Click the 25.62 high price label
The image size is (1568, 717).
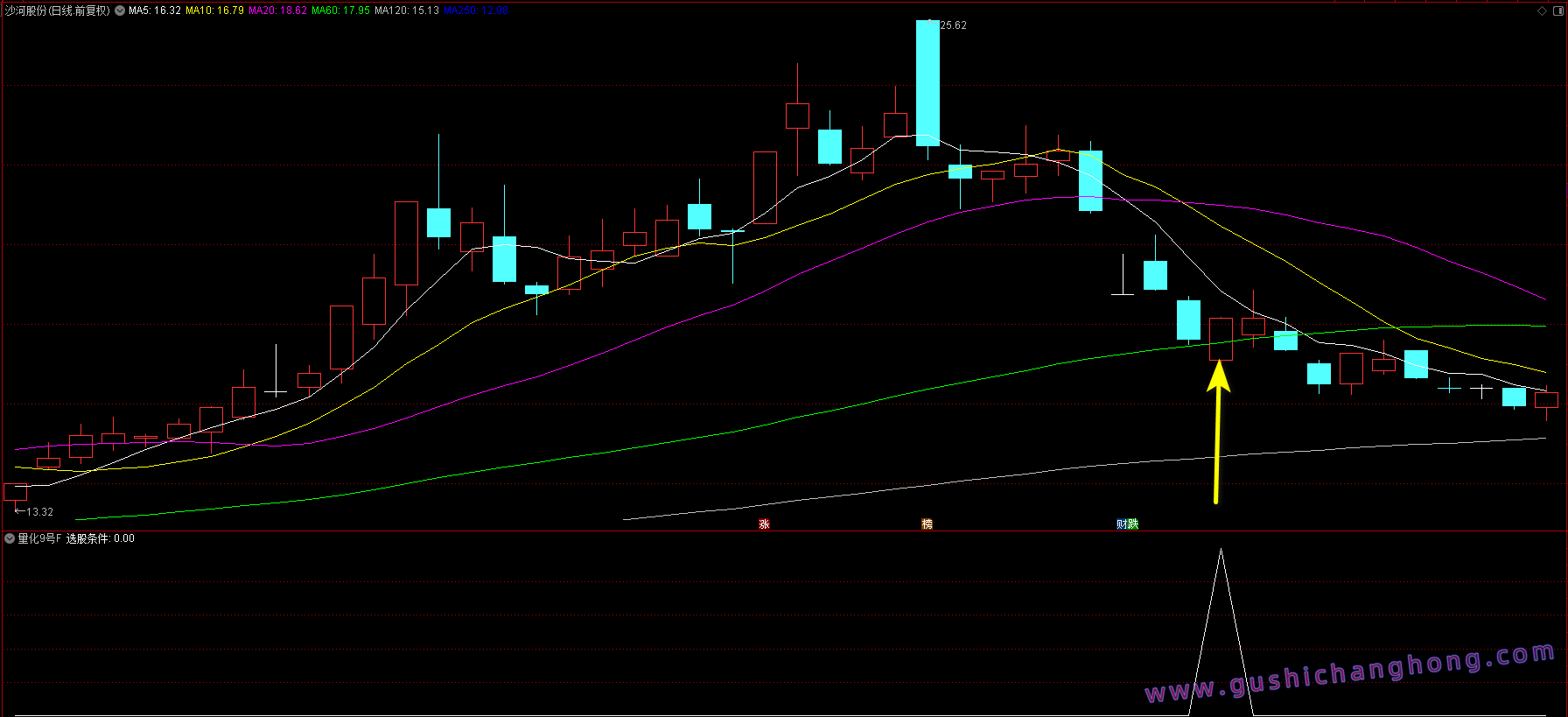click(x=953, y=25)
